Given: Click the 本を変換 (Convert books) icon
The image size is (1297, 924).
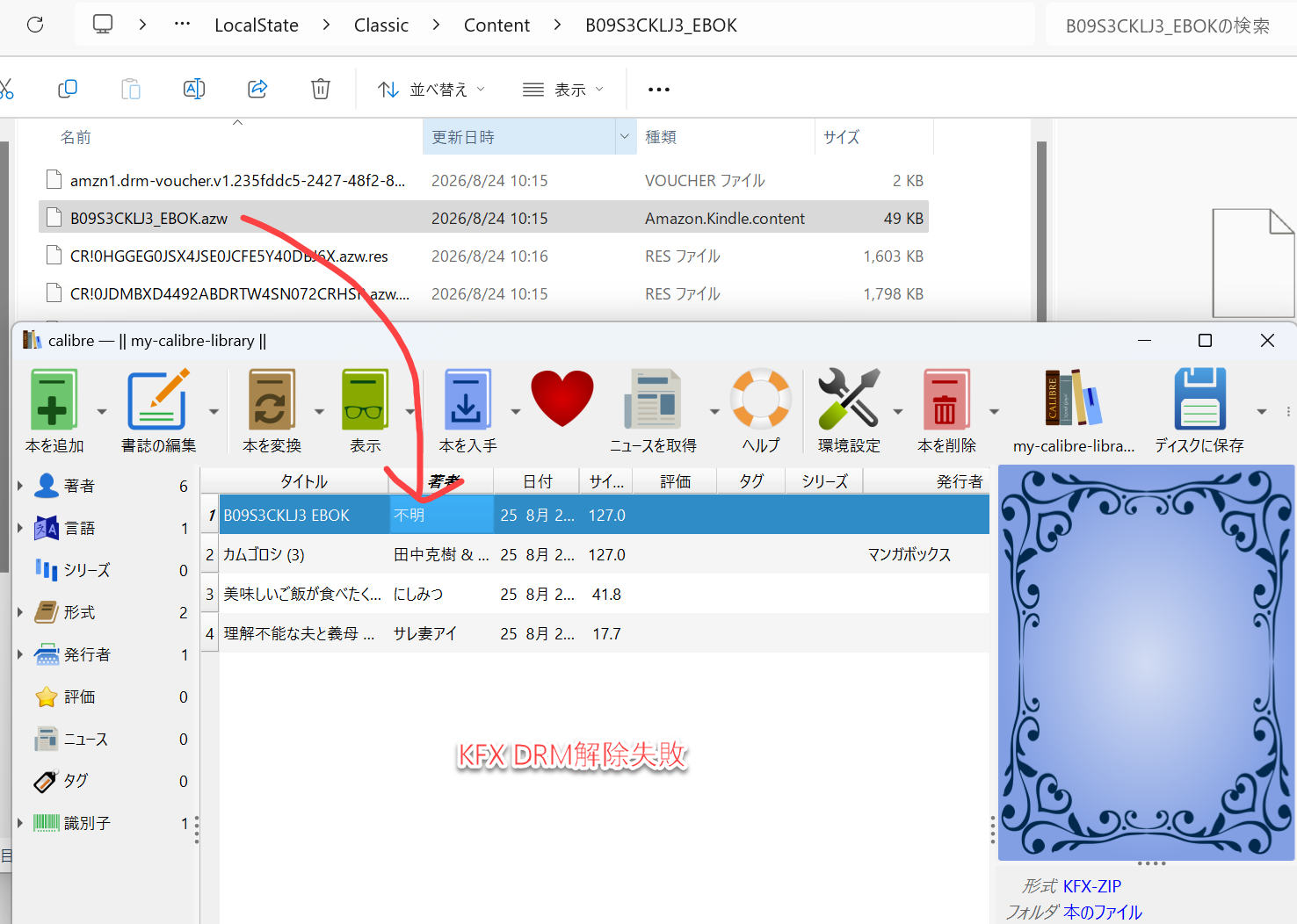Looking at the screenshot, I should pyautogui.click(x=272, y=400).
